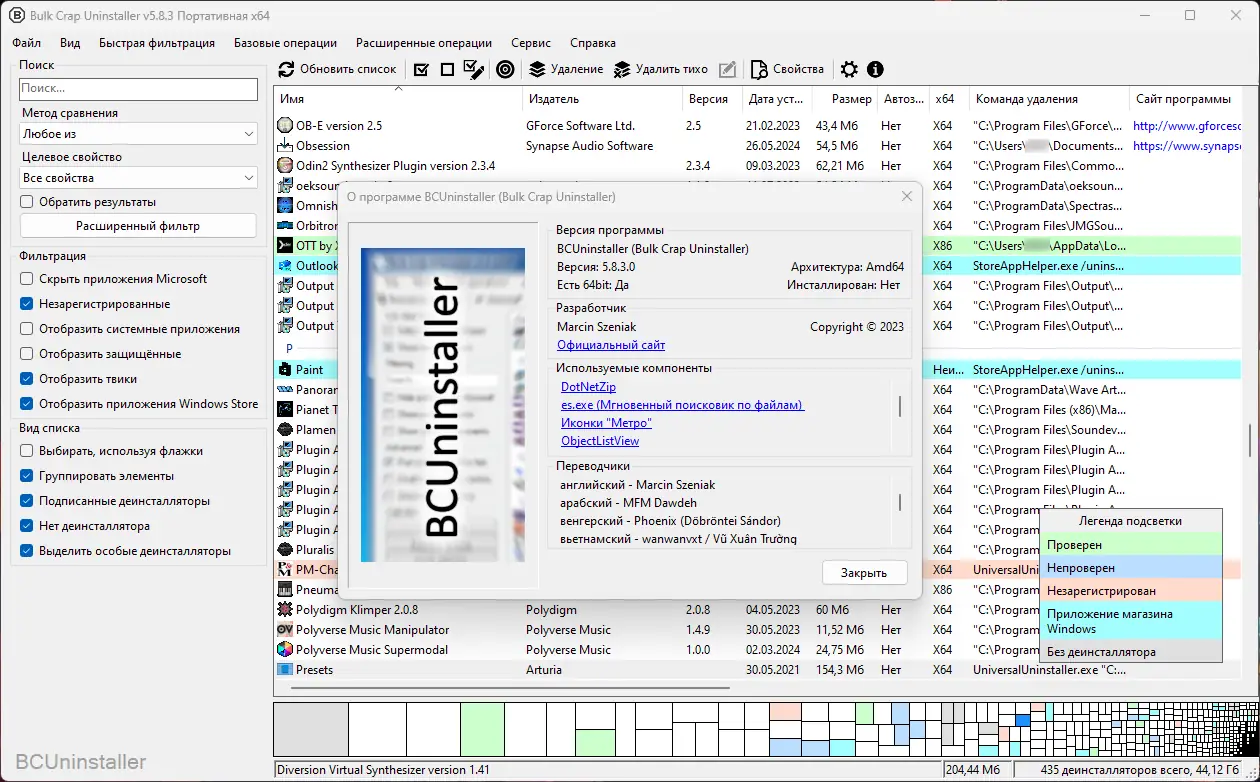The height and width of the screenshot is (782, 1260).
Task: Click the BCUninstaller logo in title bar
Action: point(17,16)
